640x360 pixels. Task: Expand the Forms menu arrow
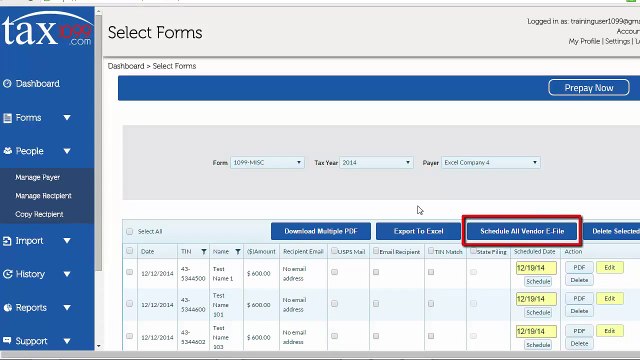tap(67, 118)
